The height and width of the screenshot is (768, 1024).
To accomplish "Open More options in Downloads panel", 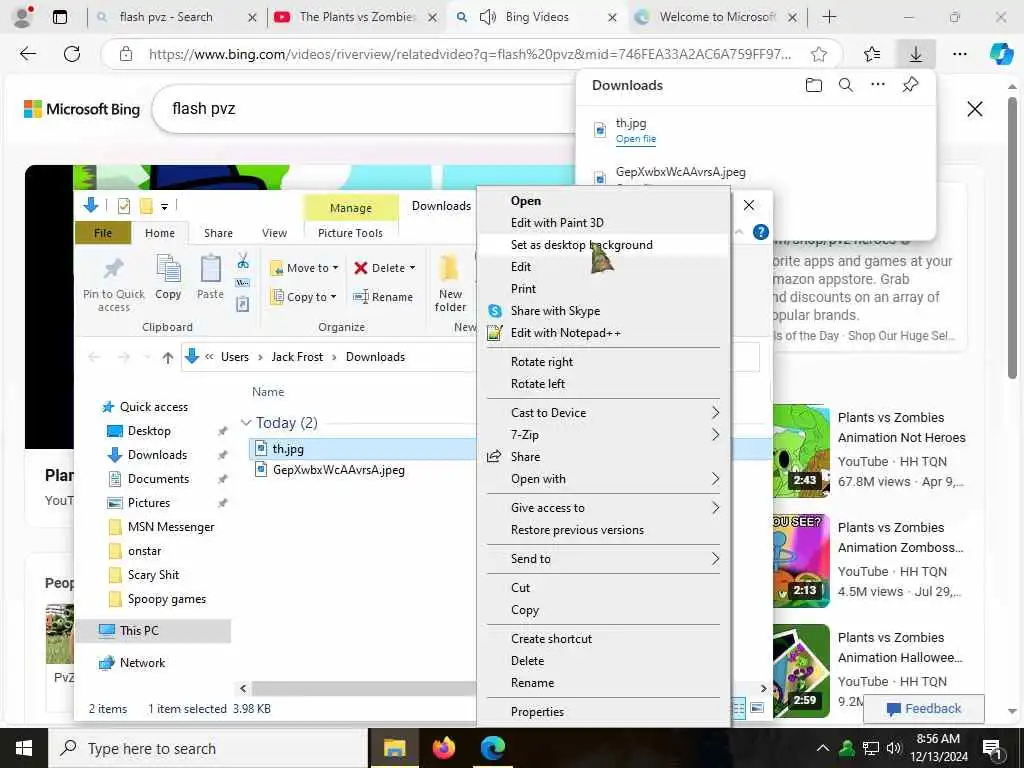I will click(878, 84).
